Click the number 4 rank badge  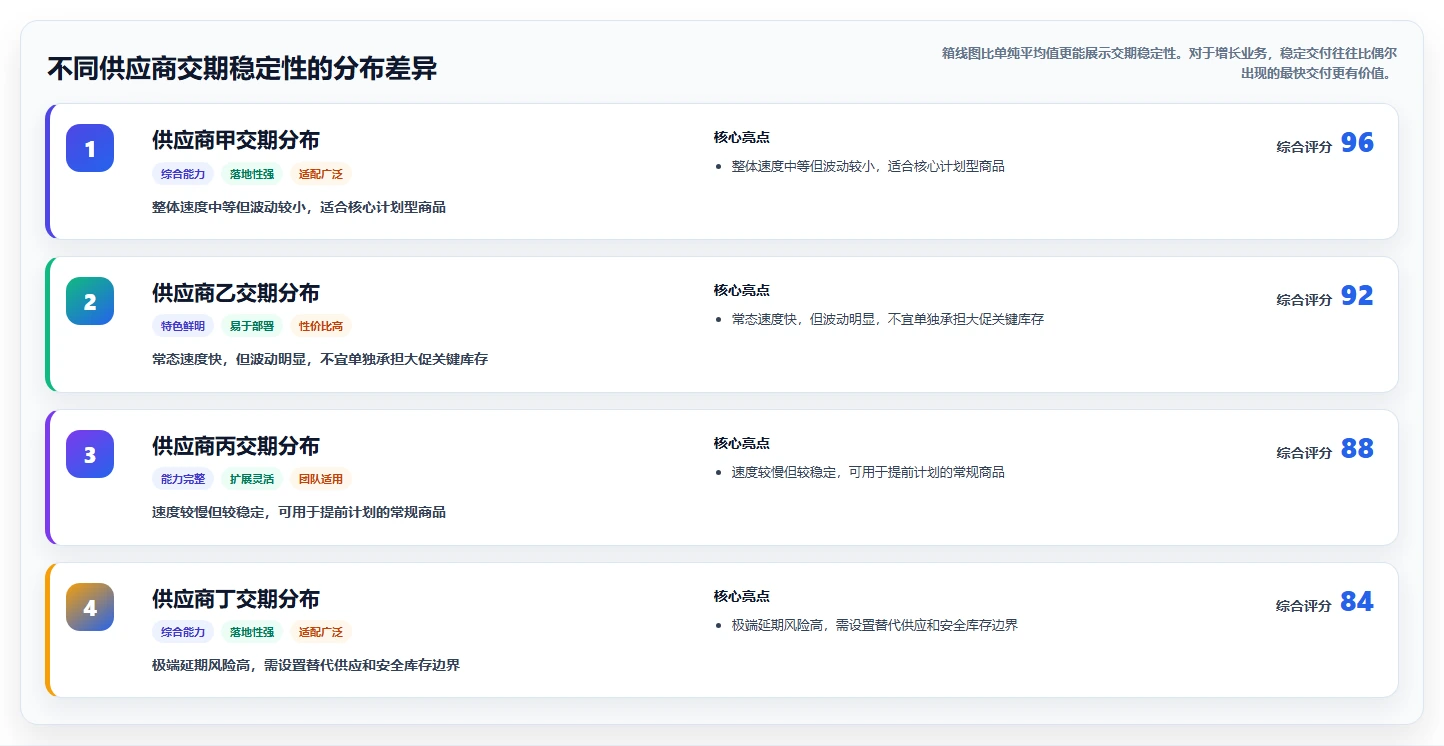pyautogui.click(x=90, y=607)
